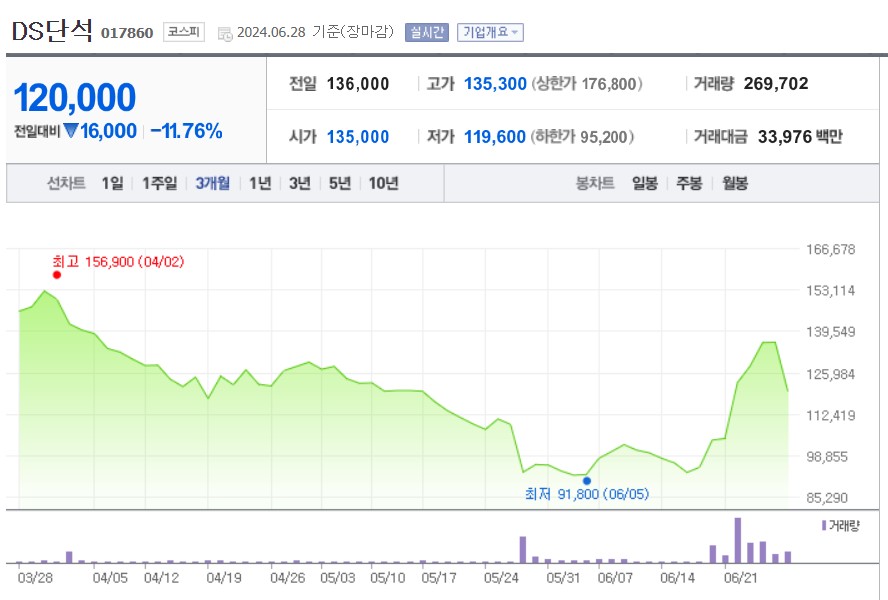Image resolution: width=888 pixels, height=600 pixels.
Task: Switch to 월봉 candlestick chart
Action: 735,183
